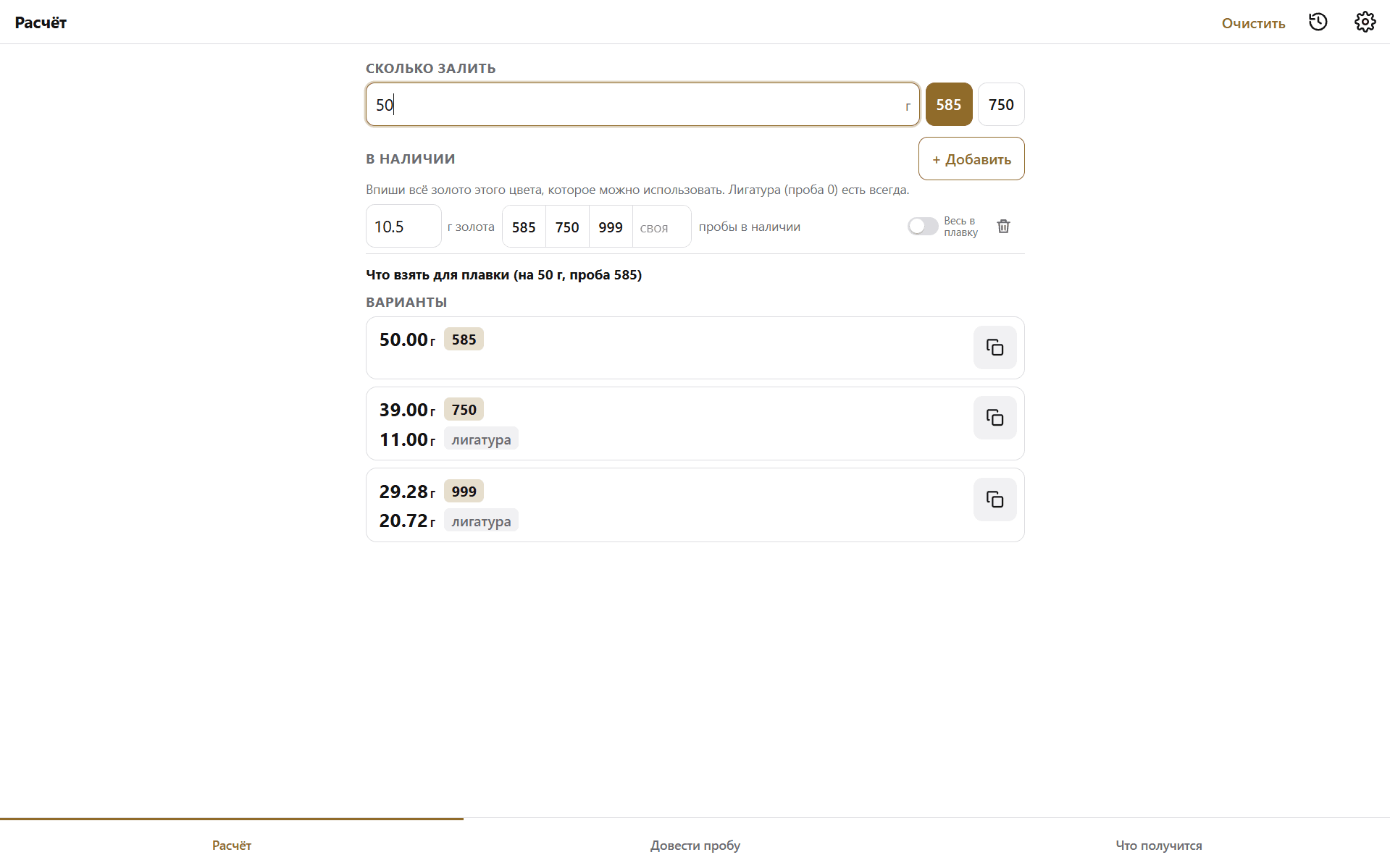The width and height of the screenshot is (1390, 868).
Task: Delete the 10.5 g gold entry
Action: pos(1003,227)
